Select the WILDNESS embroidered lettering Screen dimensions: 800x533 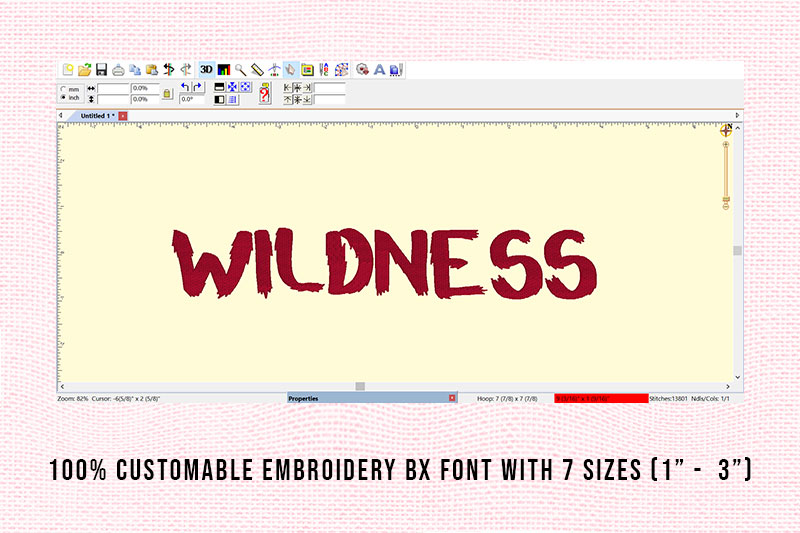385,263
